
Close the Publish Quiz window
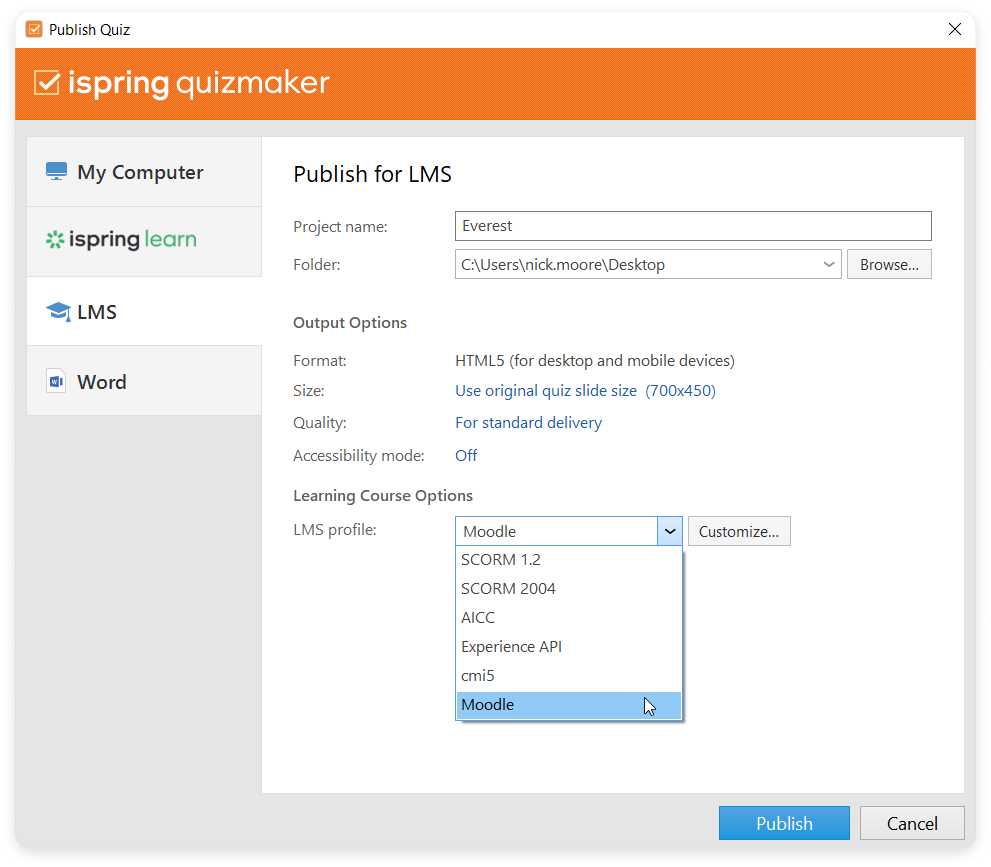954,29
